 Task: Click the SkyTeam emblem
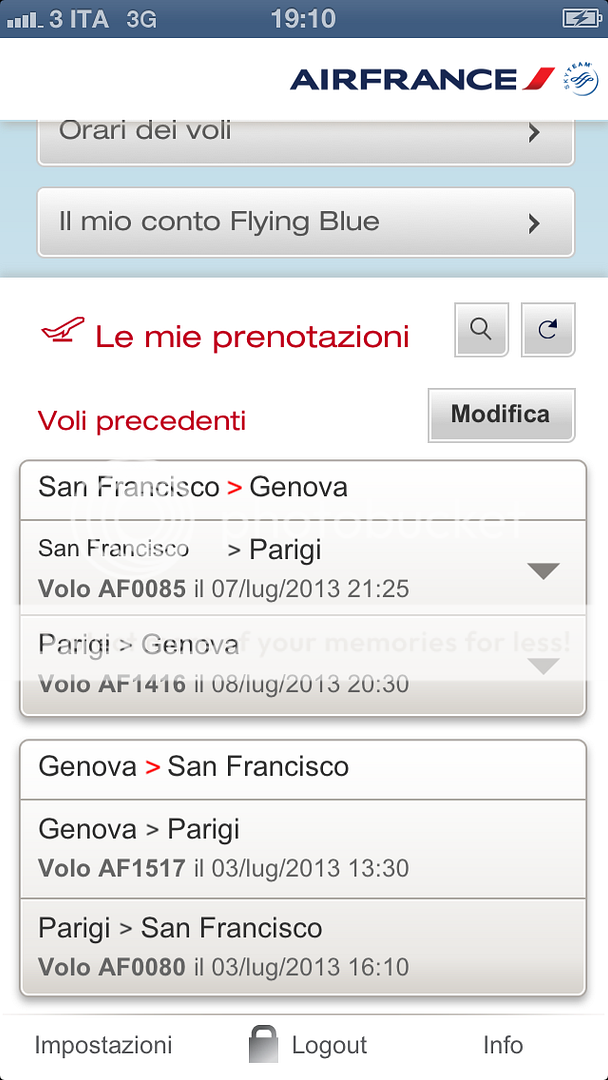click(580, 77)
